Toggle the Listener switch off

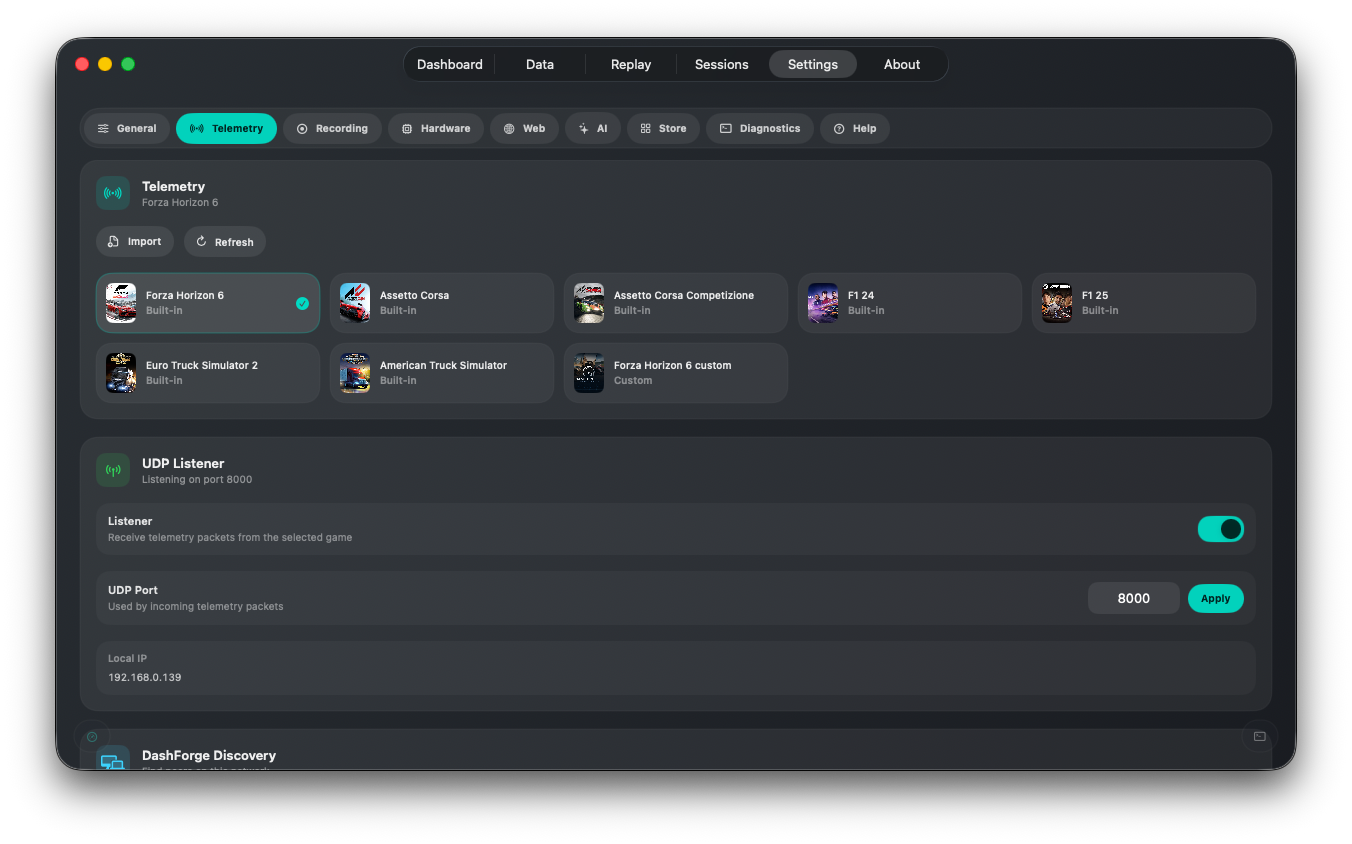(1221, 529)
